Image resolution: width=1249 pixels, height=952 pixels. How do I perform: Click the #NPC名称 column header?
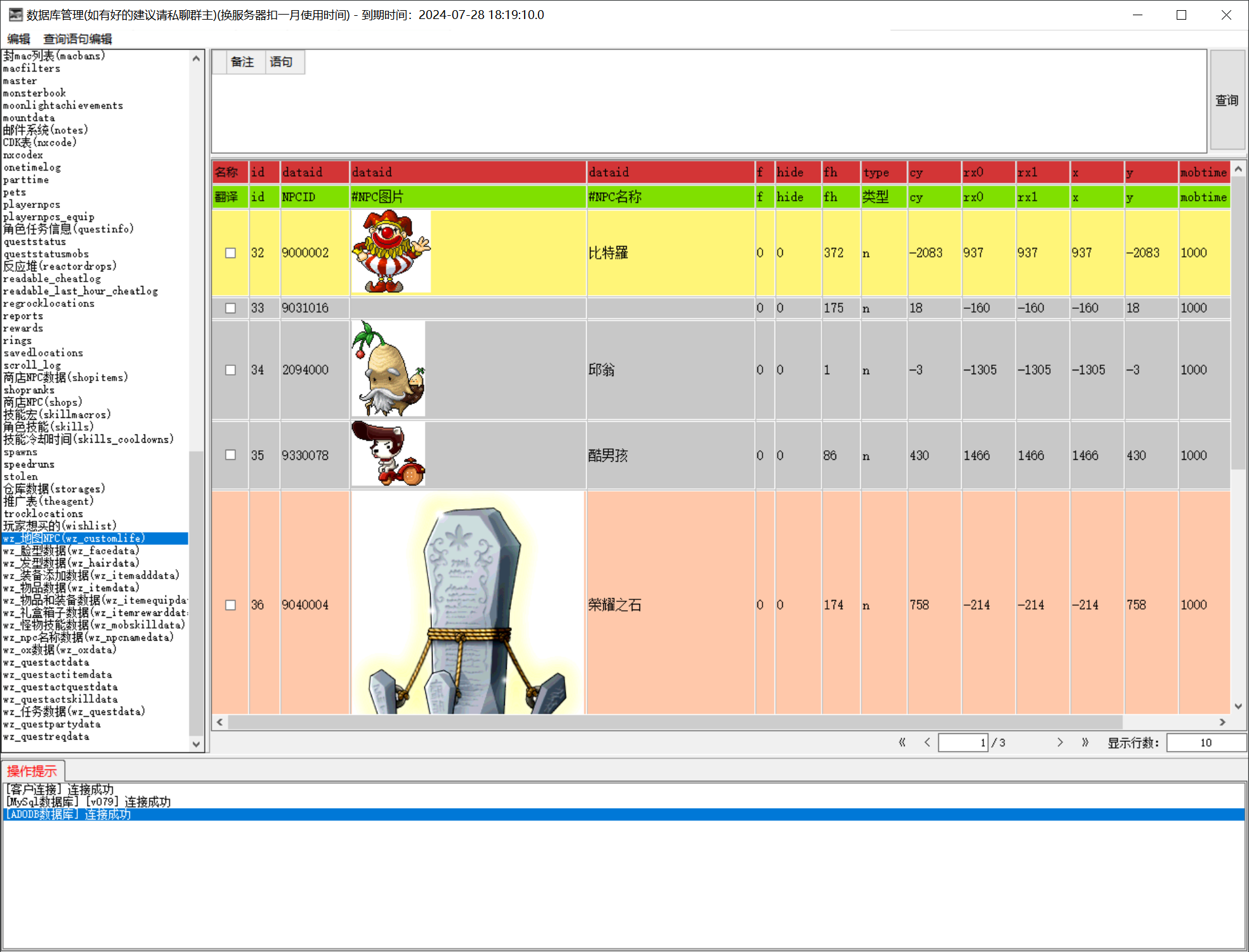click(x=670, y=197)
